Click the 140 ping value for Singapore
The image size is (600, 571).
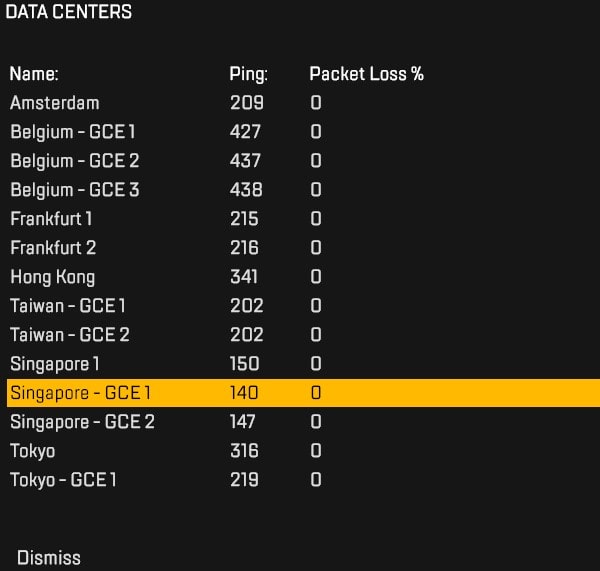(x=244, y=393)
